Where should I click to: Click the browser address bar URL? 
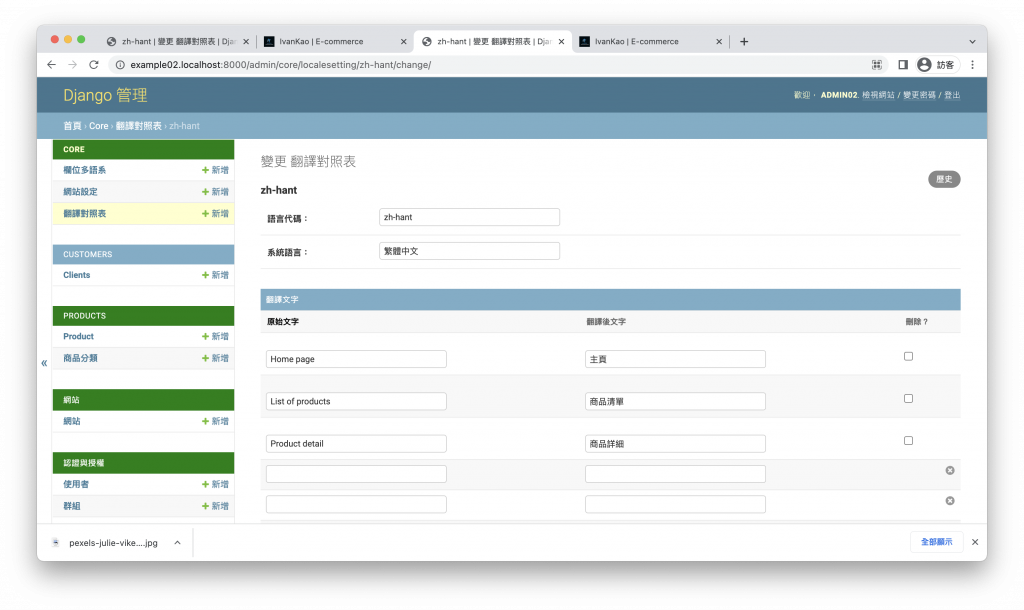click(280, 65)
